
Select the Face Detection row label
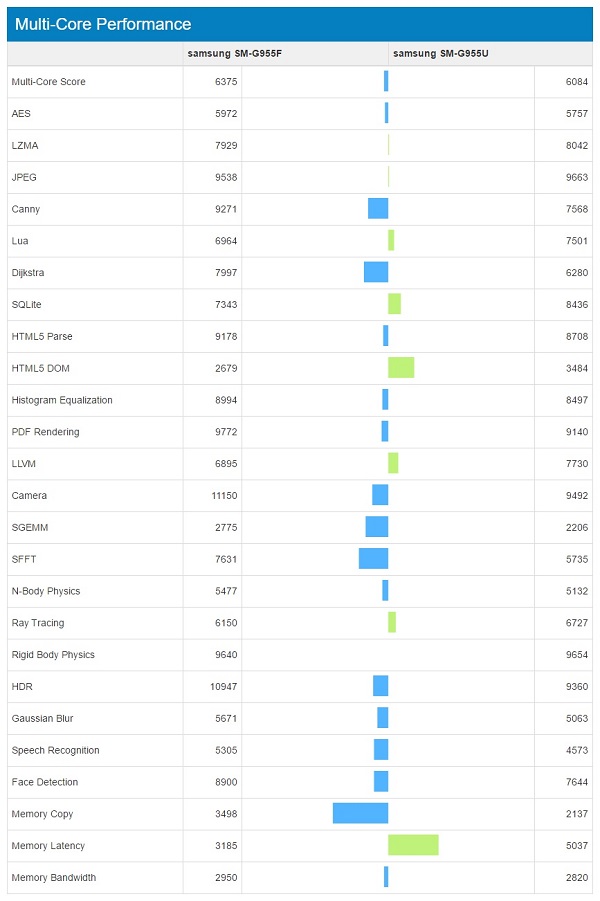(45, 782)
